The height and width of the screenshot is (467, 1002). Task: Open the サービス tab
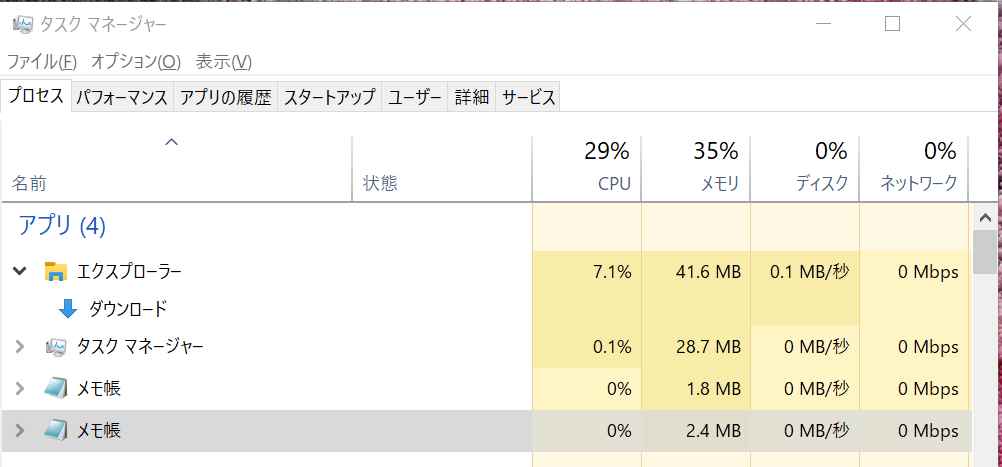point(528,97)
